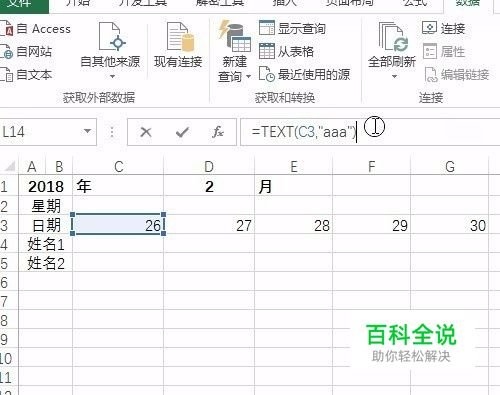500x395 pixels.
Task: Select column D header
Action: coord(209,166)
